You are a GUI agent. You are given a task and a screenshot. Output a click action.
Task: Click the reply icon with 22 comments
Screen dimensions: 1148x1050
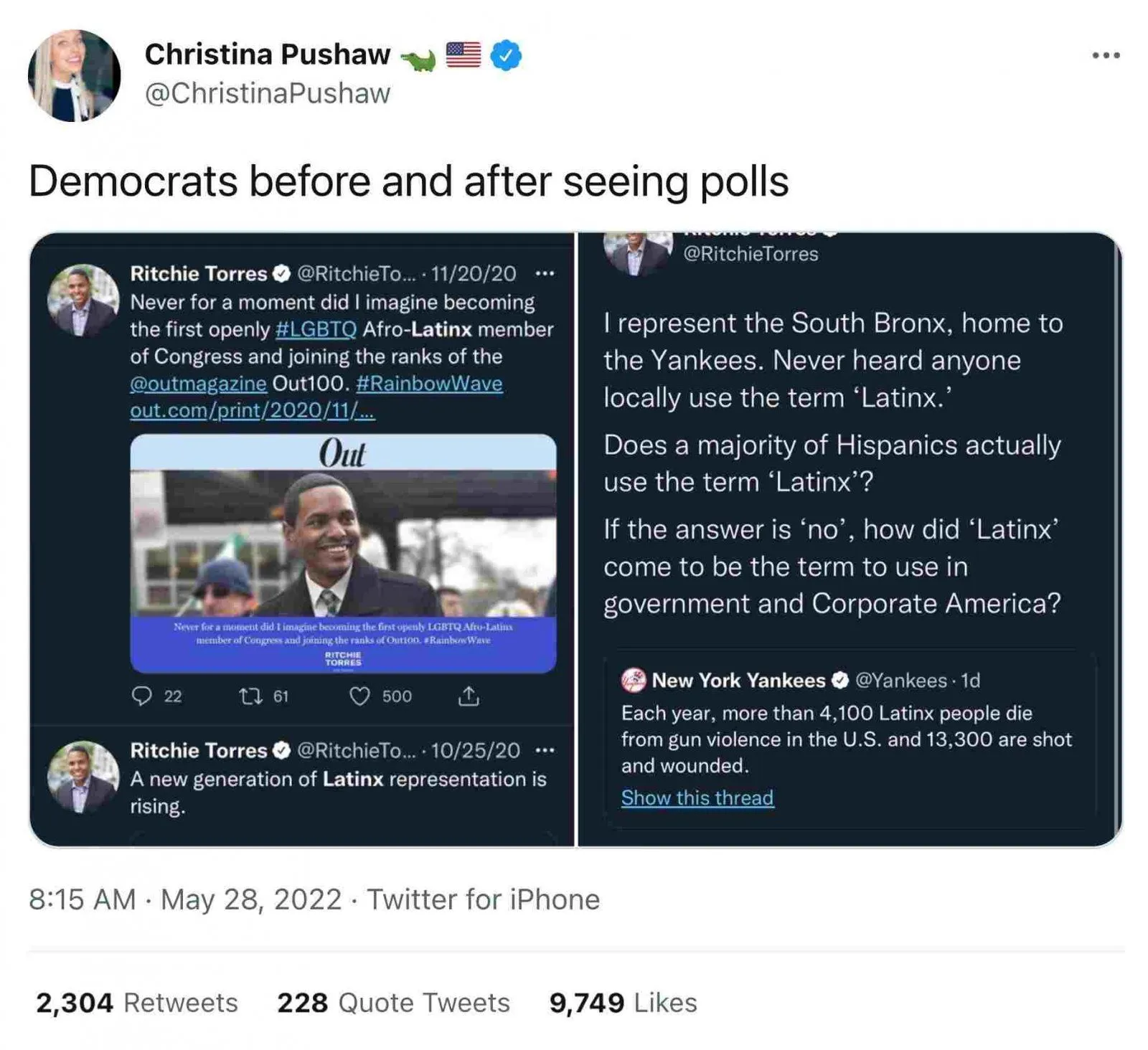click(x=142, y=696)
